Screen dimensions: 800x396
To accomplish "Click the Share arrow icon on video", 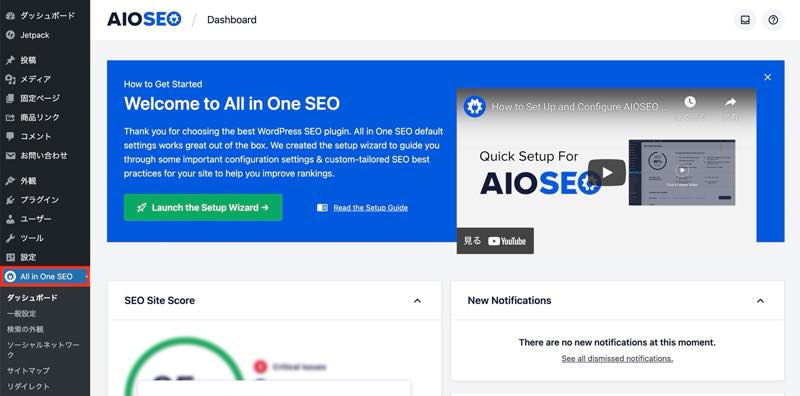I will click(x=731, y=103).
